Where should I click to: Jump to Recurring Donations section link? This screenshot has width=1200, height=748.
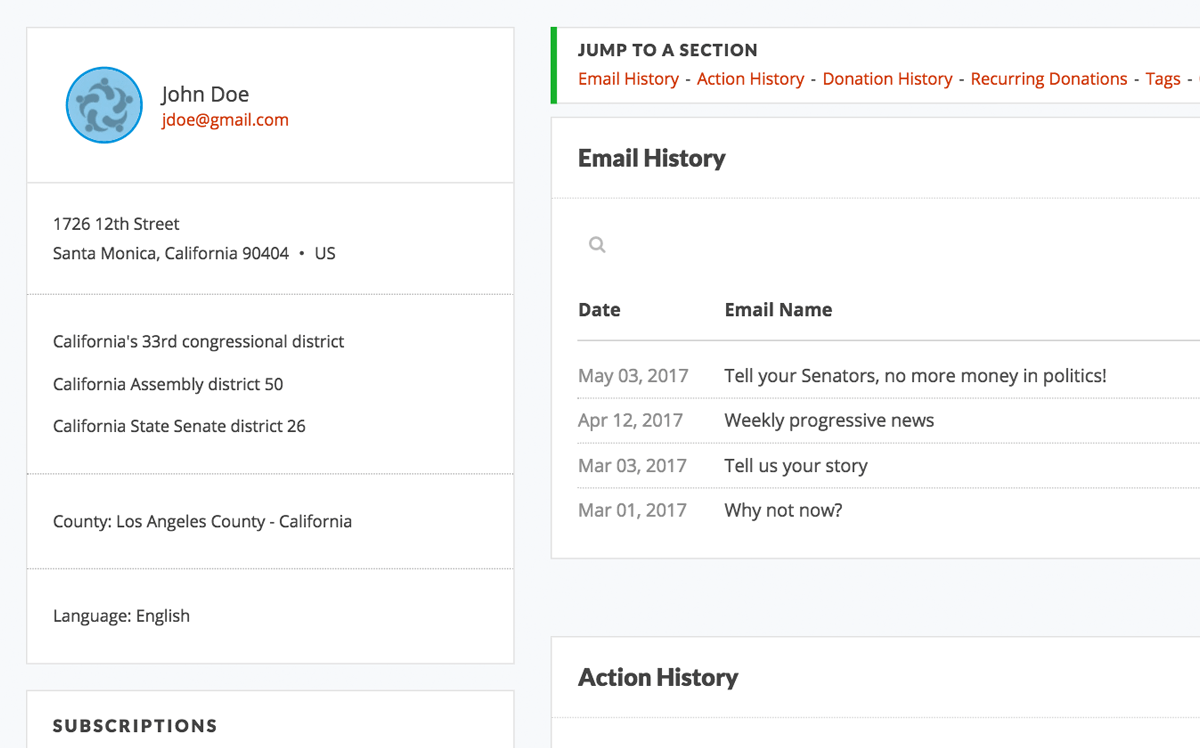[1048, 79]
